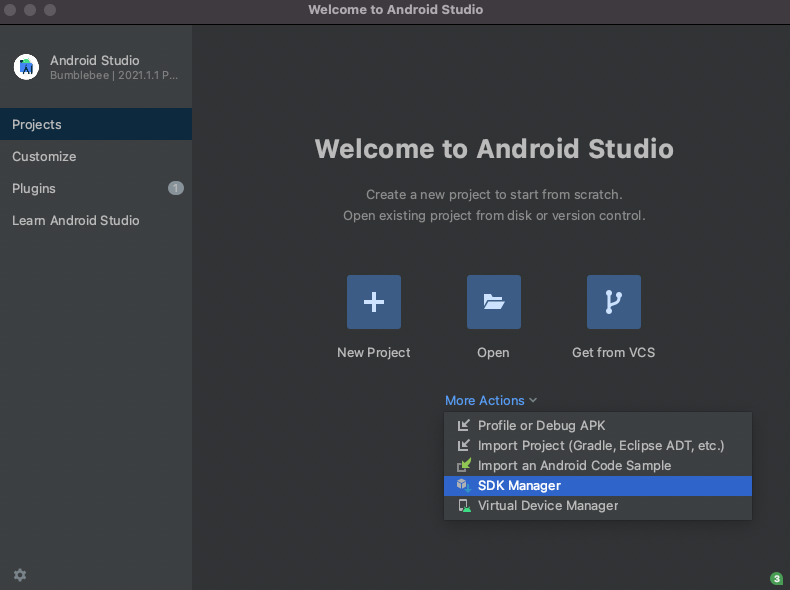This screenshot has width=790, height=590.
Task: Click the SDK Manager cube icon
Action: [464, 485]
